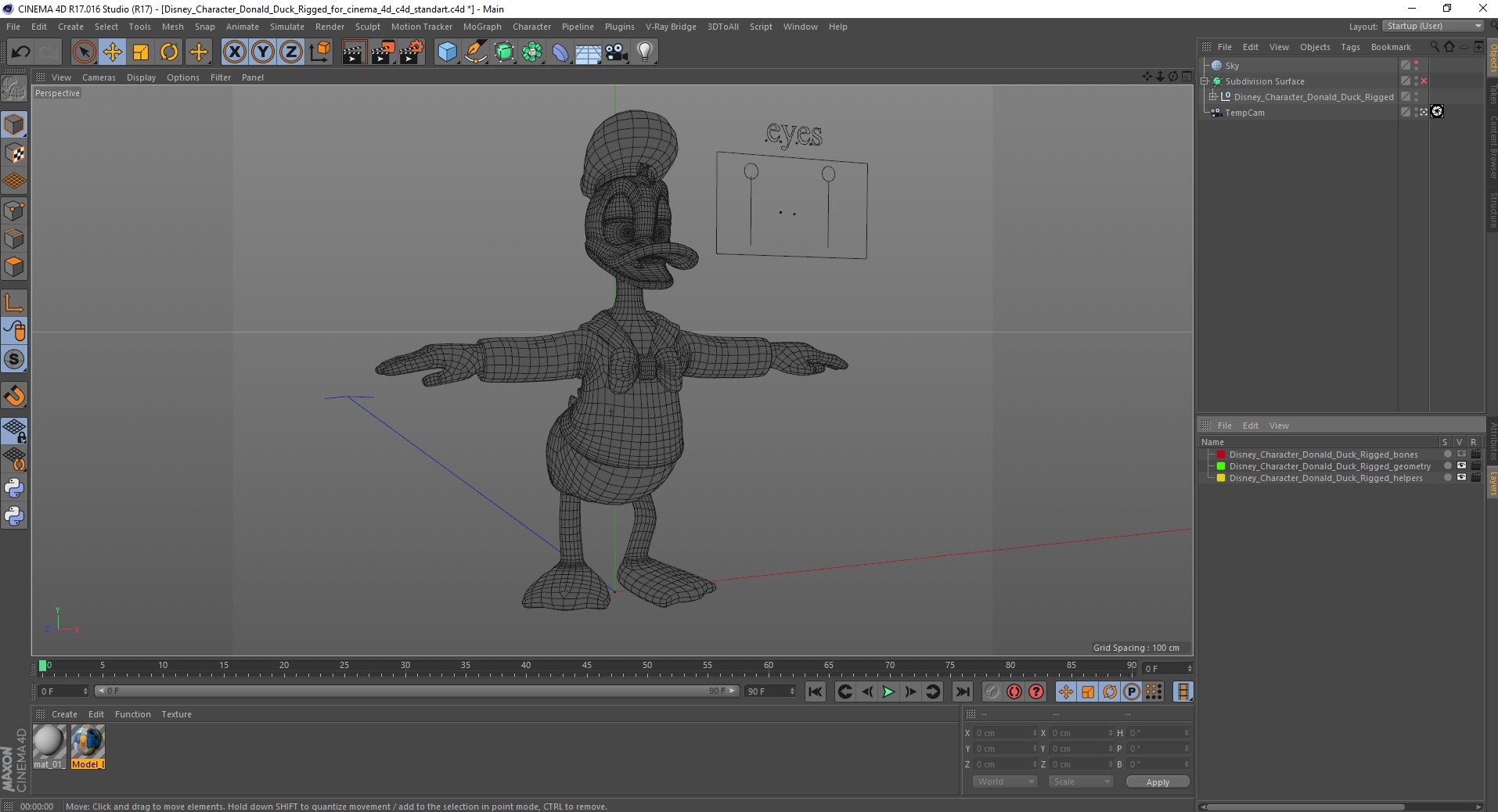Open viewport Cameras menu
Viewport: 1498px width, 812px height.
(x=99, y=77)
